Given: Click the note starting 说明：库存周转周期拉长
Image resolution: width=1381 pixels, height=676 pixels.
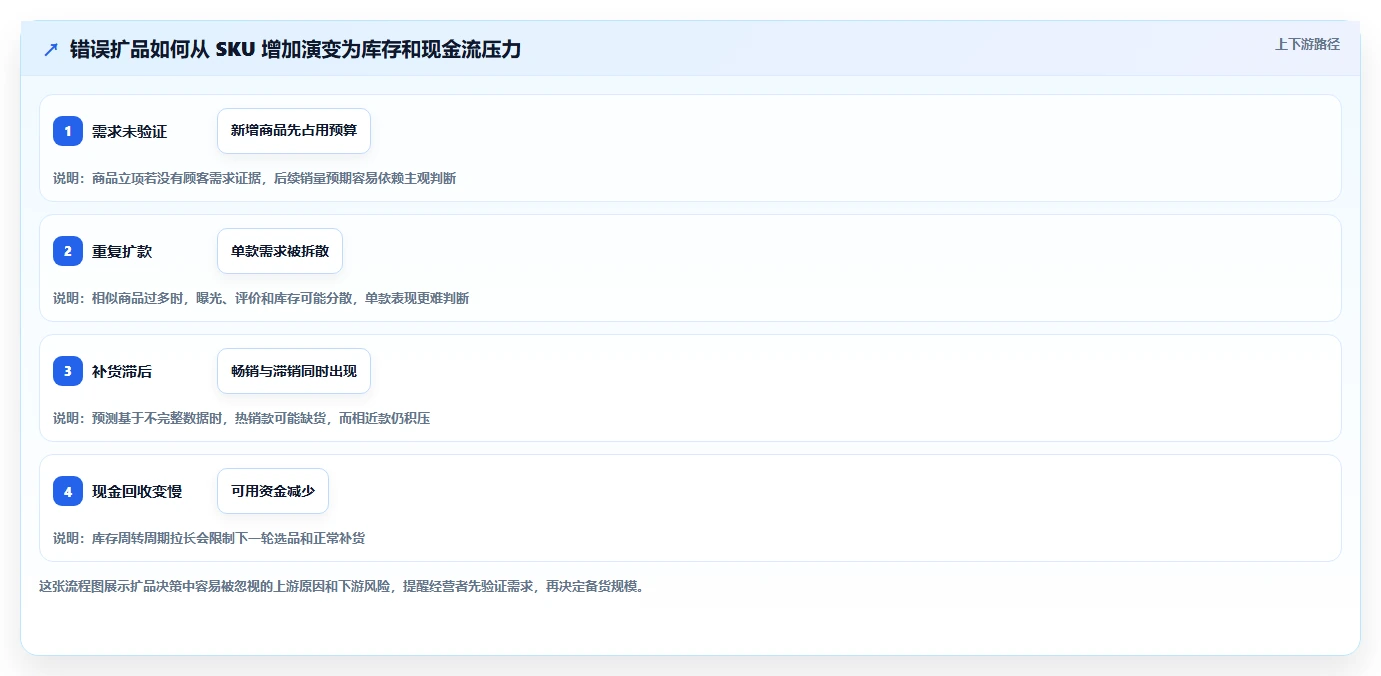Looking at the screenshot, I should [x=209, y=538].
